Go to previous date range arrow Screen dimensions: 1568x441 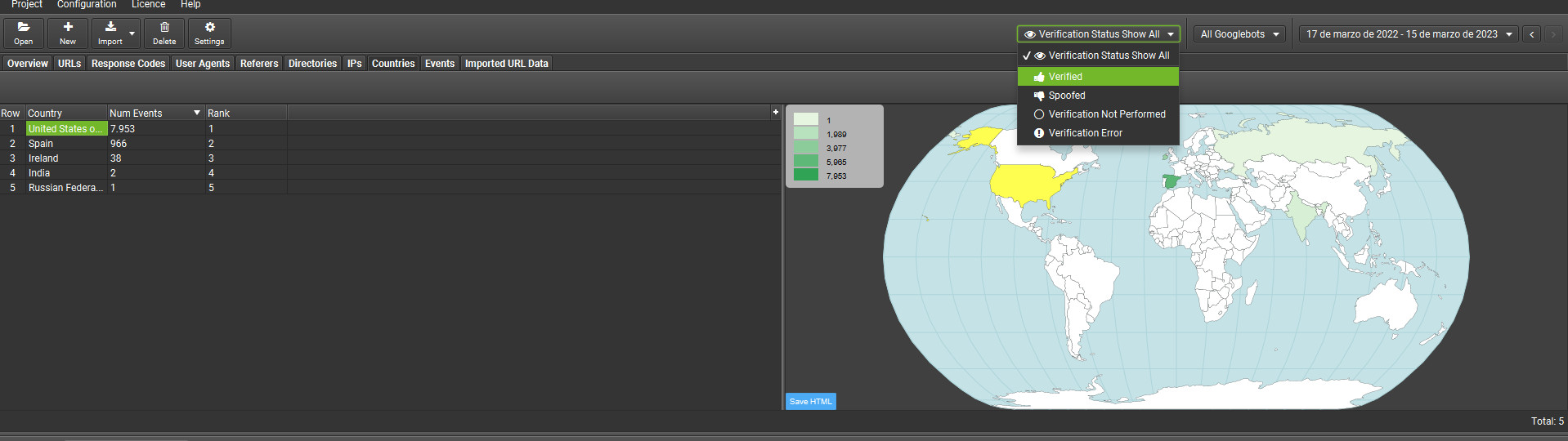coord(1531,34)
